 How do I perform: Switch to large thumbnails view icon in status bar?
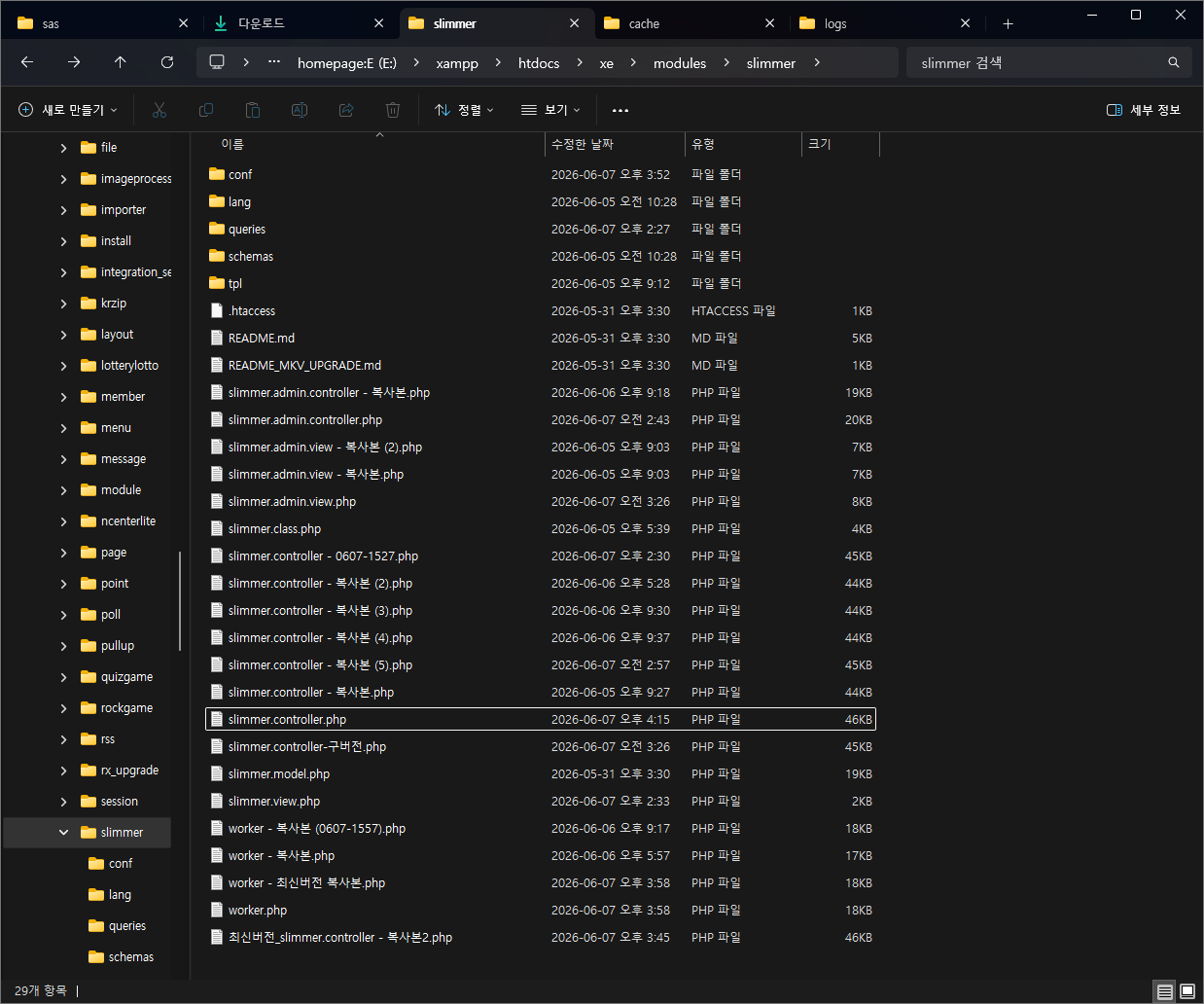point(1187,991)
